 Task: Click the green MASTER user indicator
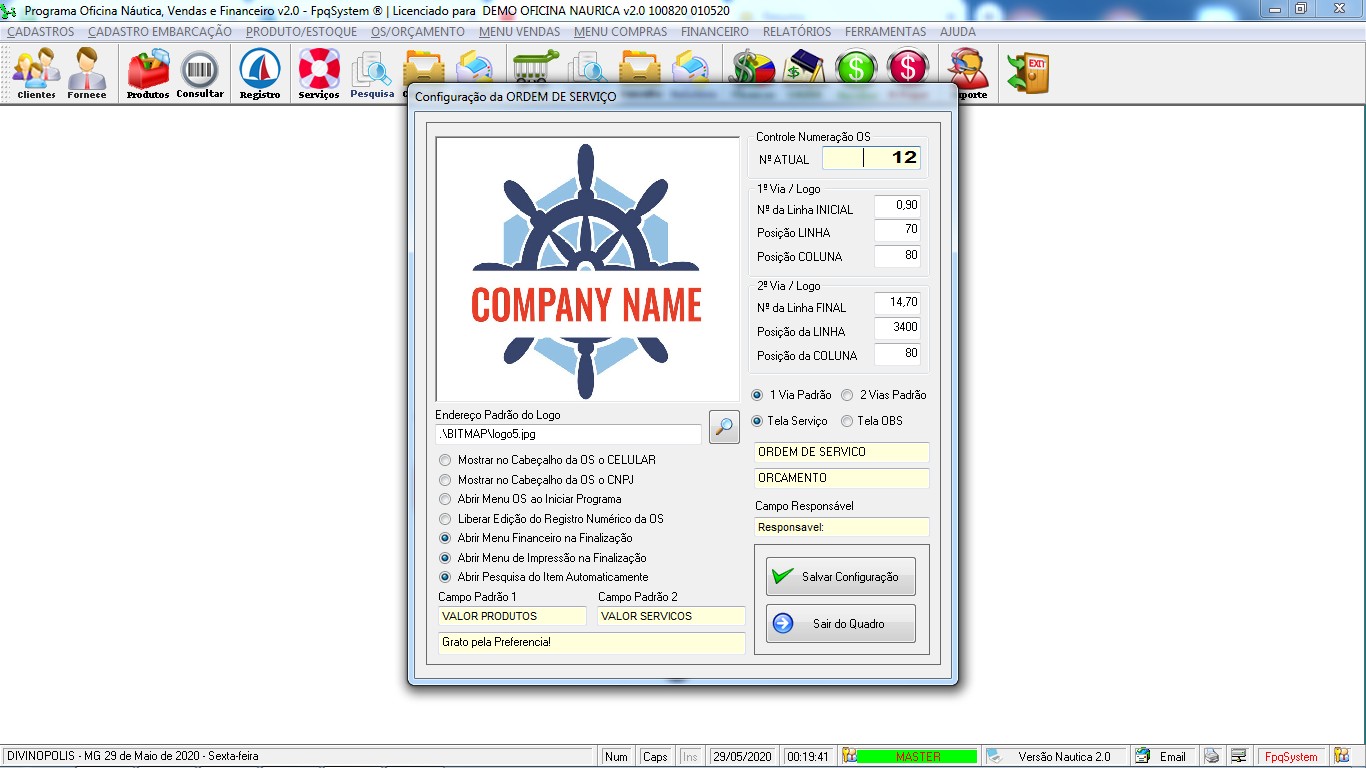coord(917,757)
